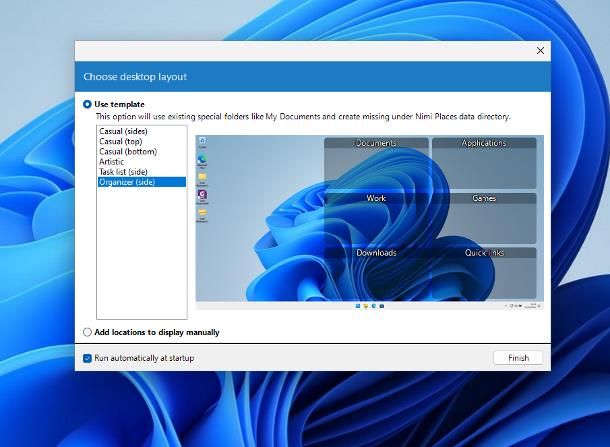Select Organizer (side) in template list
Image resolution: width=610 pixels, height=447 pixels.
tap(142, 182)
